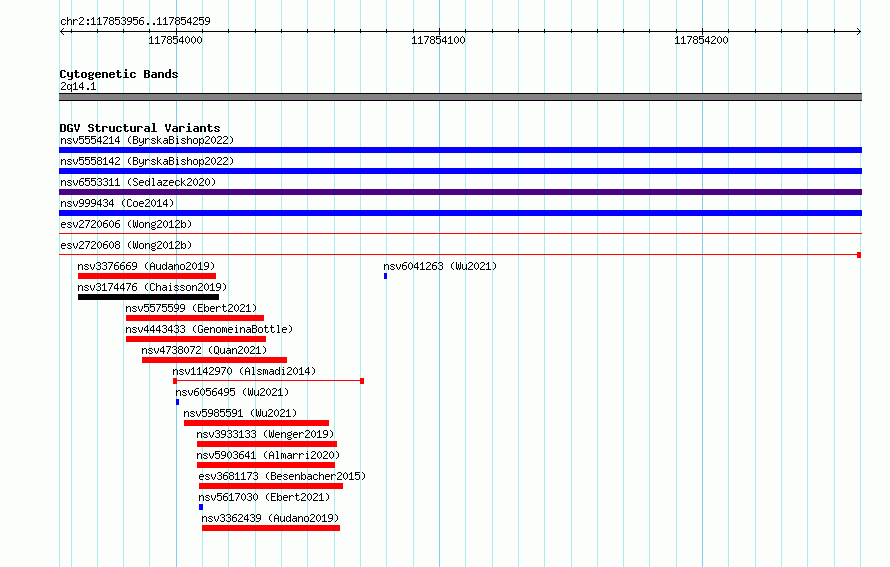The width and height of the screenshot is (890, 567).
Task: Select nsv5903641 (Almarri2020) label
Action: pos(268,455)
